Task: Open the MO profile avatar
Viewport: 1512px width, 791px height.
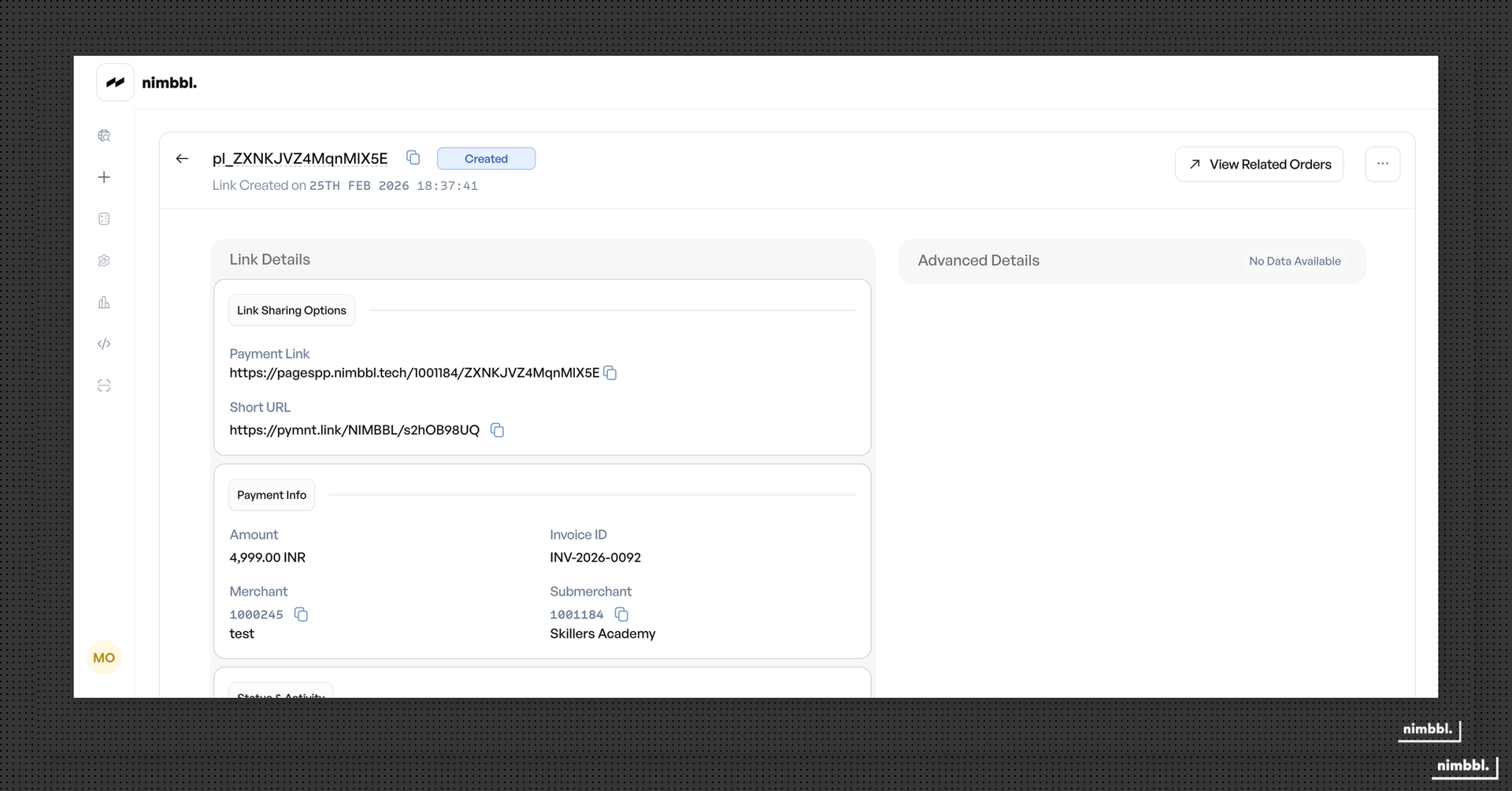Action: point(103,658)
